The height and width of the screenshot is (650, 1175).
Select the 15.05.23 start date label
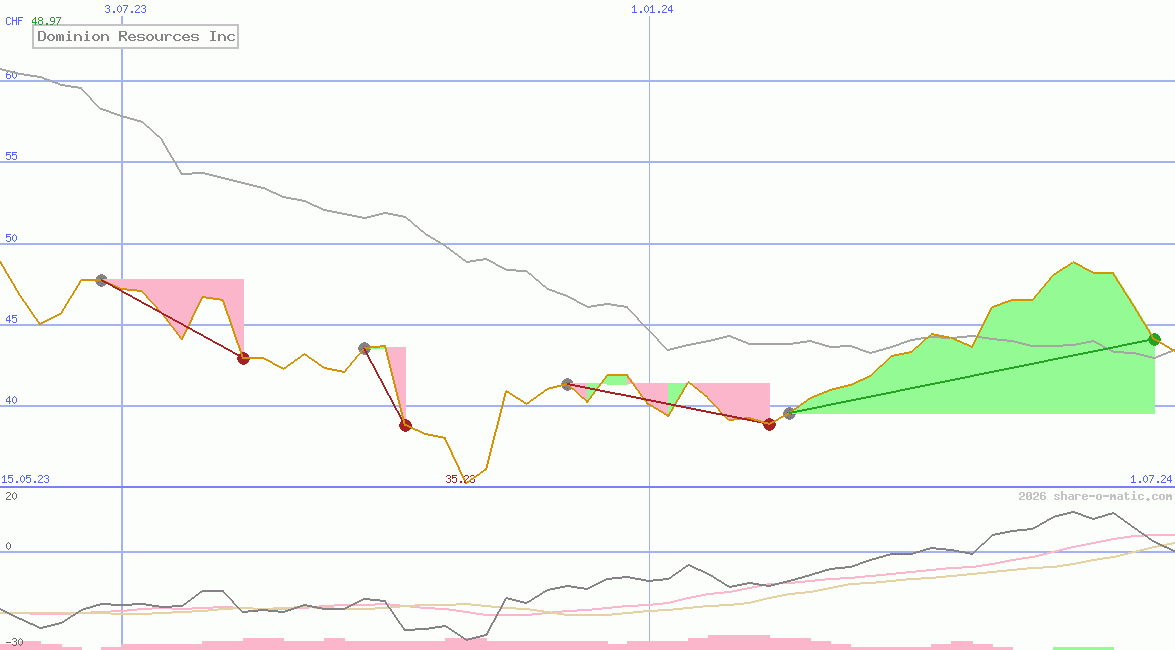pos(25,479)
